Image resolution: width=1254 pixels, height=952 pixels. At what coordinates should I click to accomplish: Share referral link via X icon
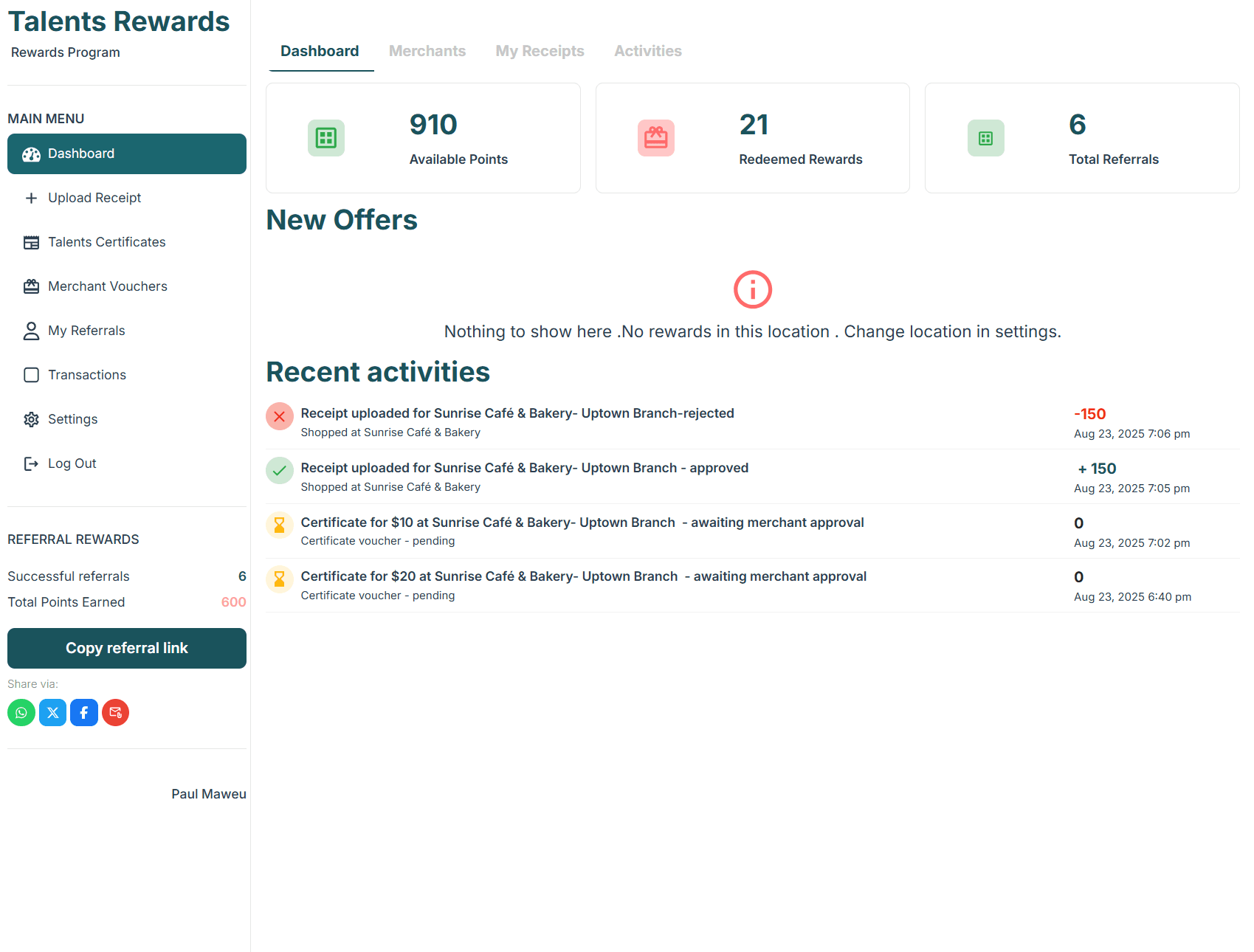[53, 713]
